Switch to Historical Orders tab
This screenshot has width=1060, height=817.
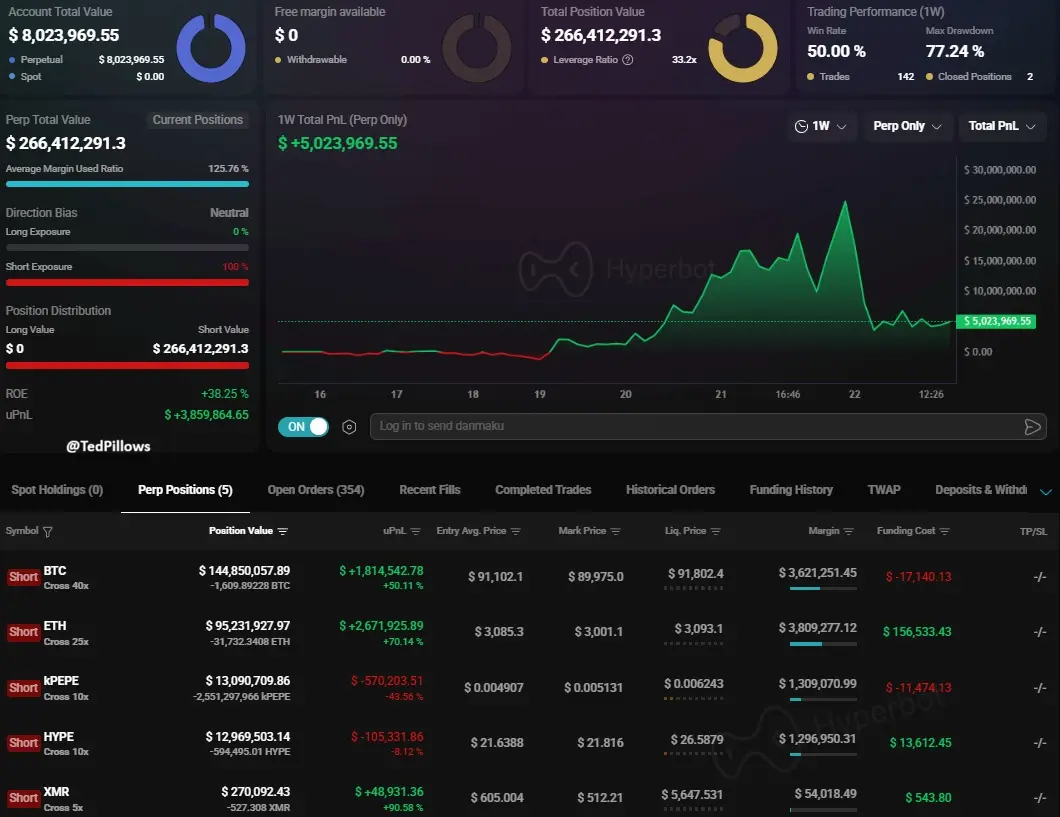[x=670, y=490]
